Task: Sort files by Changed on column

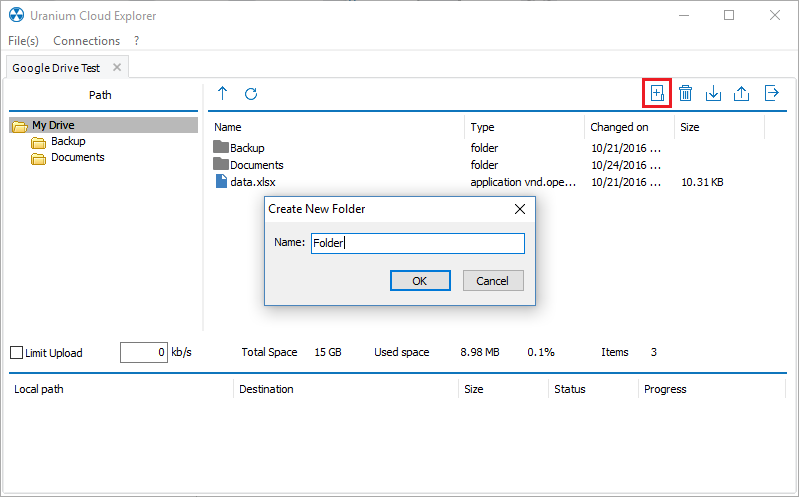Action: [x=619, y=127]
